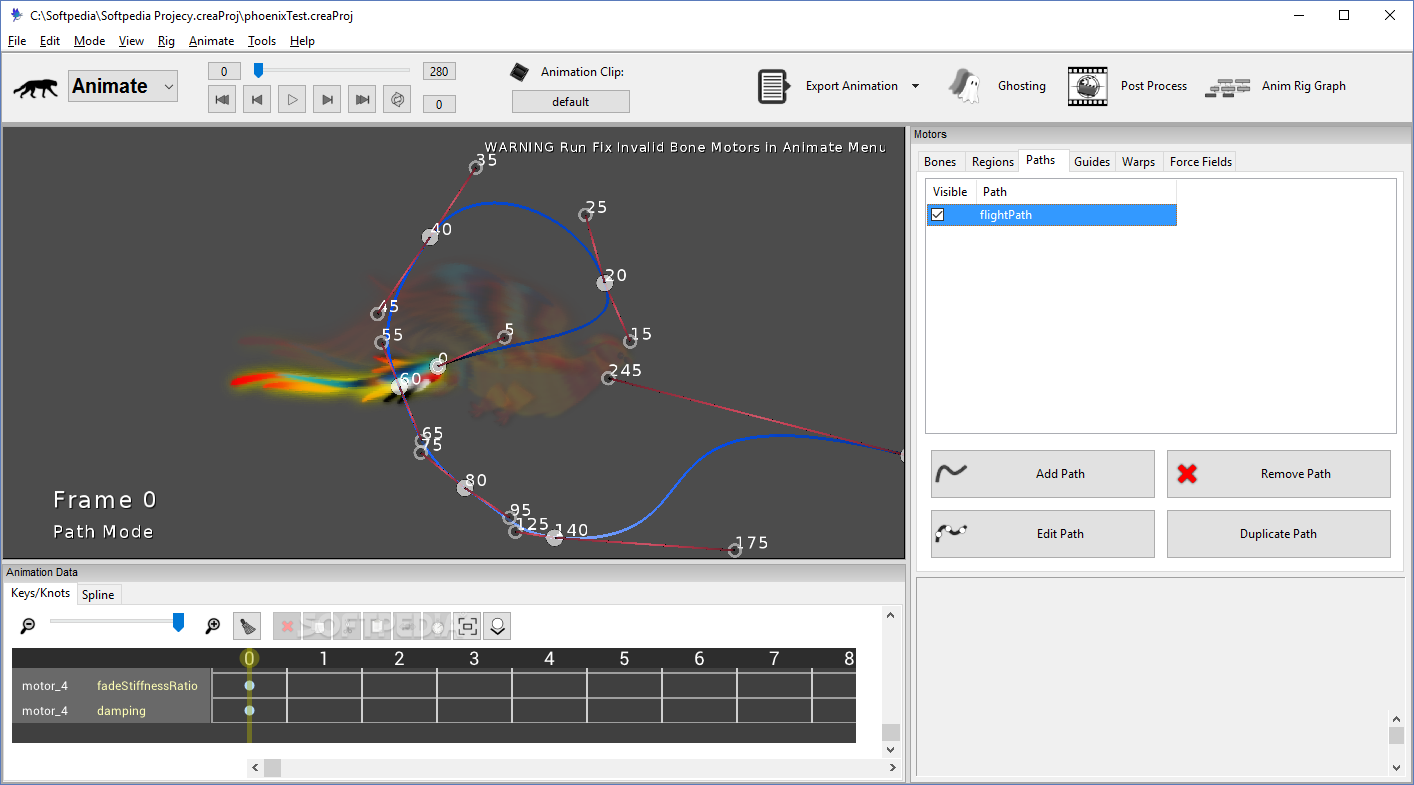This screenshot has width=1414, height=785.
Task: Zoom in the keyframe timeline
Action: pos(212,626)
